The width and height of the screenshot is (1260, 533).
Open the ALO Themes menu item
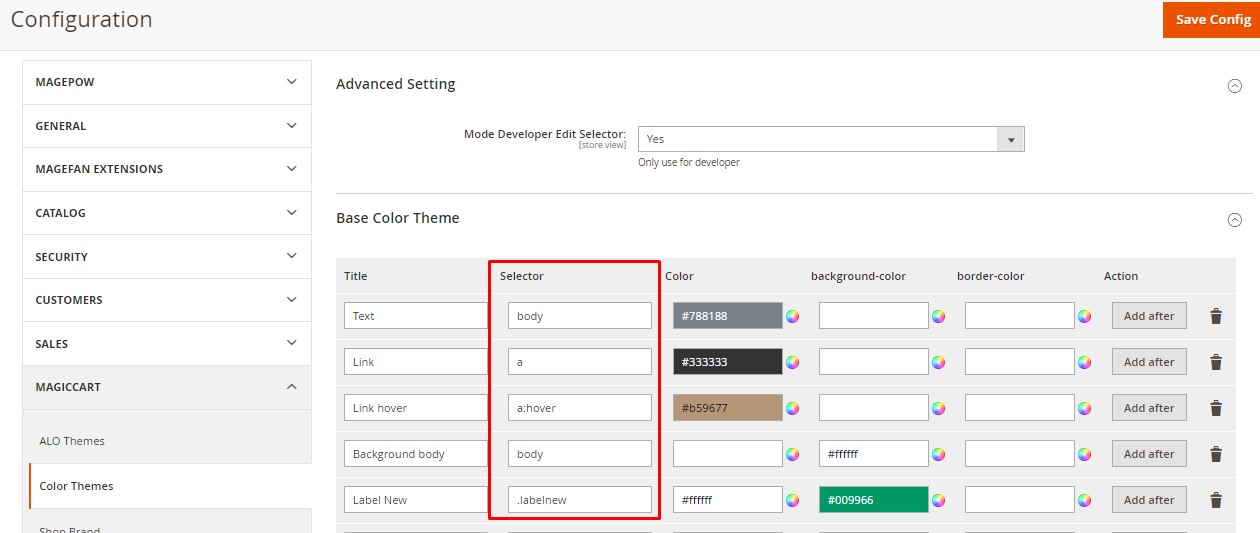point(72,441)
